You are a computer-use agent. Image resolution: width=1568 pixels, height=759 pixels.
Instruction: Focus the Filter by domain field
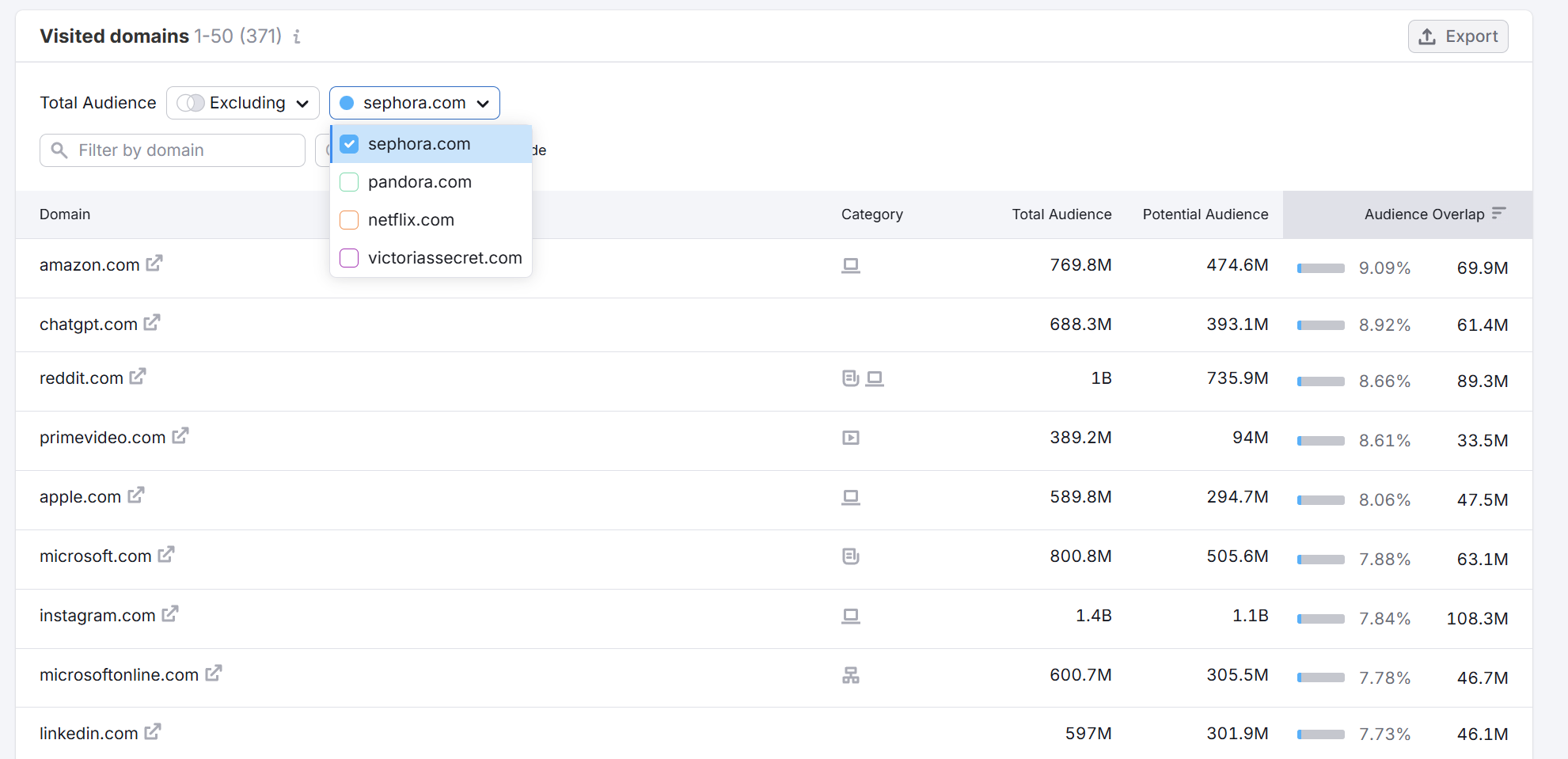[182, 150]
